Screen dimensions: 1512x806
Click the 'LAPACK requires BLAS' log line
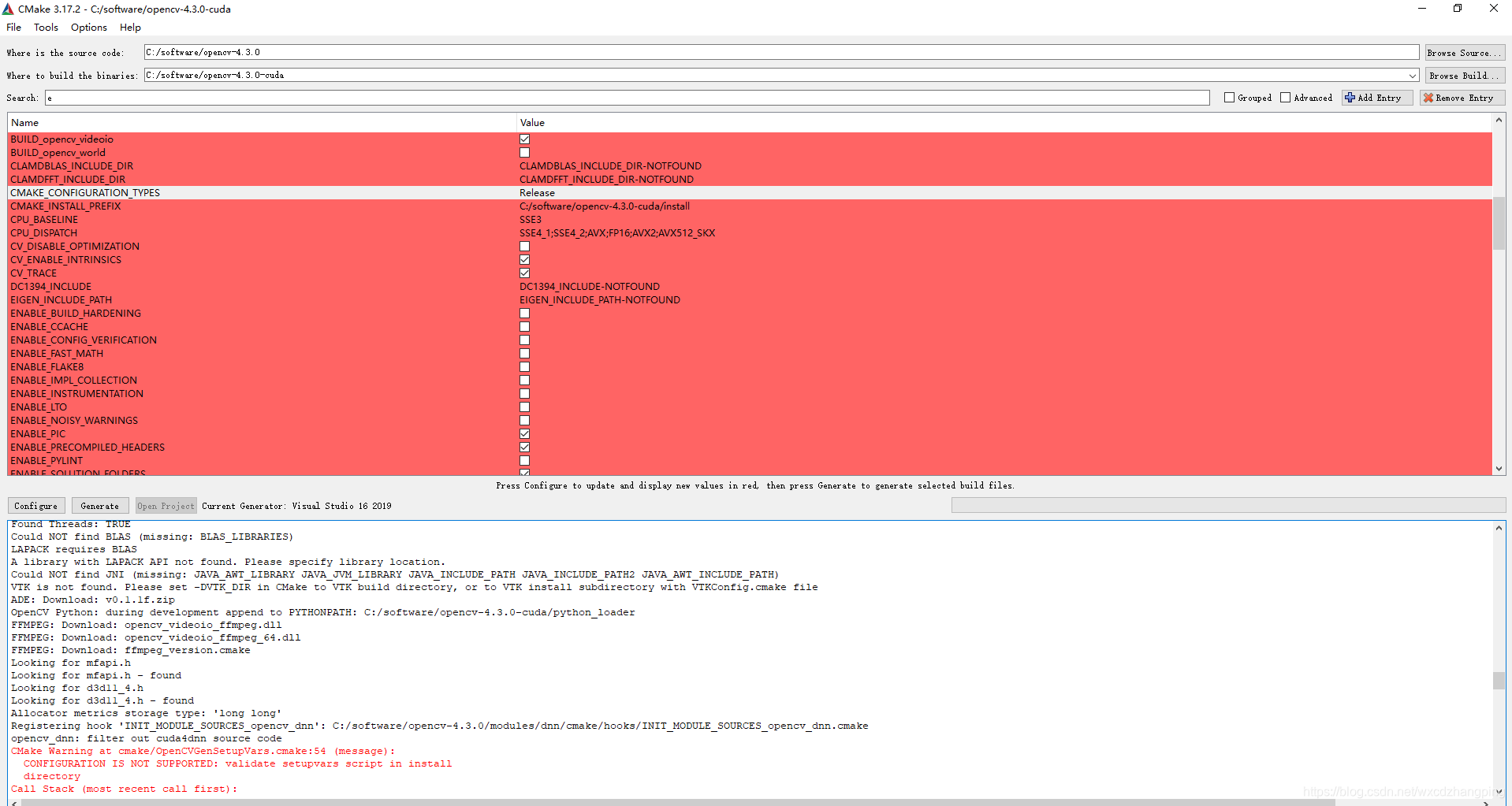[x=74, y=550]
